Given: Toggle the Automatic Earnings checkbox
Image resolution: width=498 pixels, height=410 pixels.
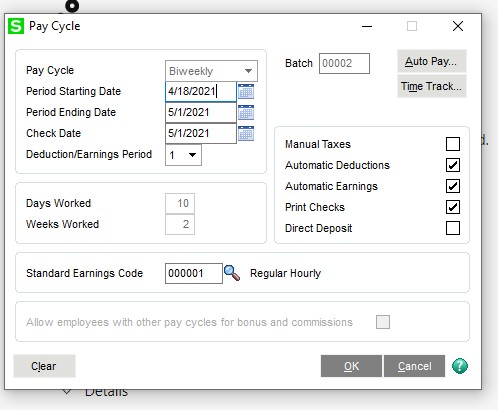Looking at the screenshot, I should [x=453, y=186].
